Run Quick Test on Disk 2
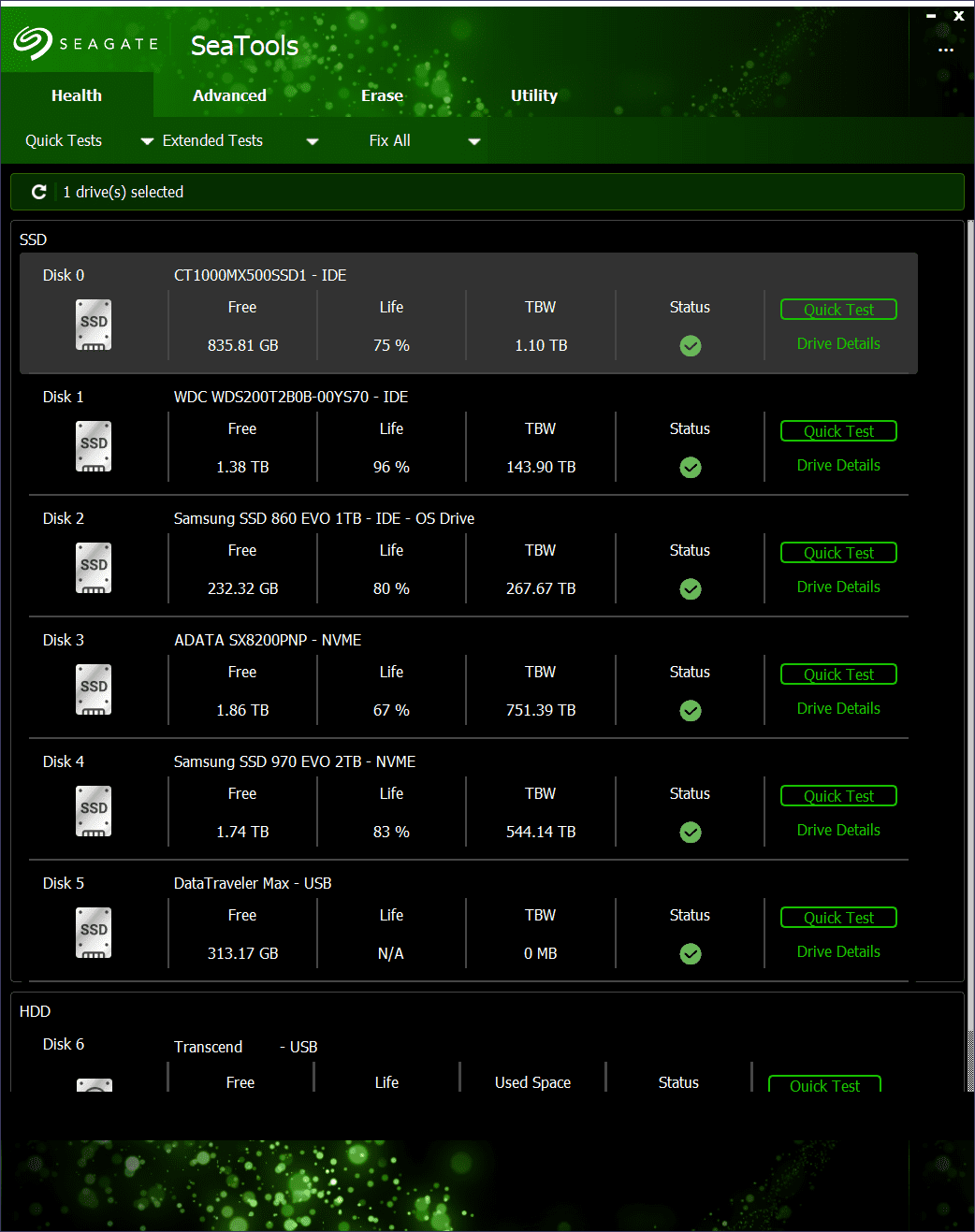This screenshot has height=1232, width=975. (838, 553)
